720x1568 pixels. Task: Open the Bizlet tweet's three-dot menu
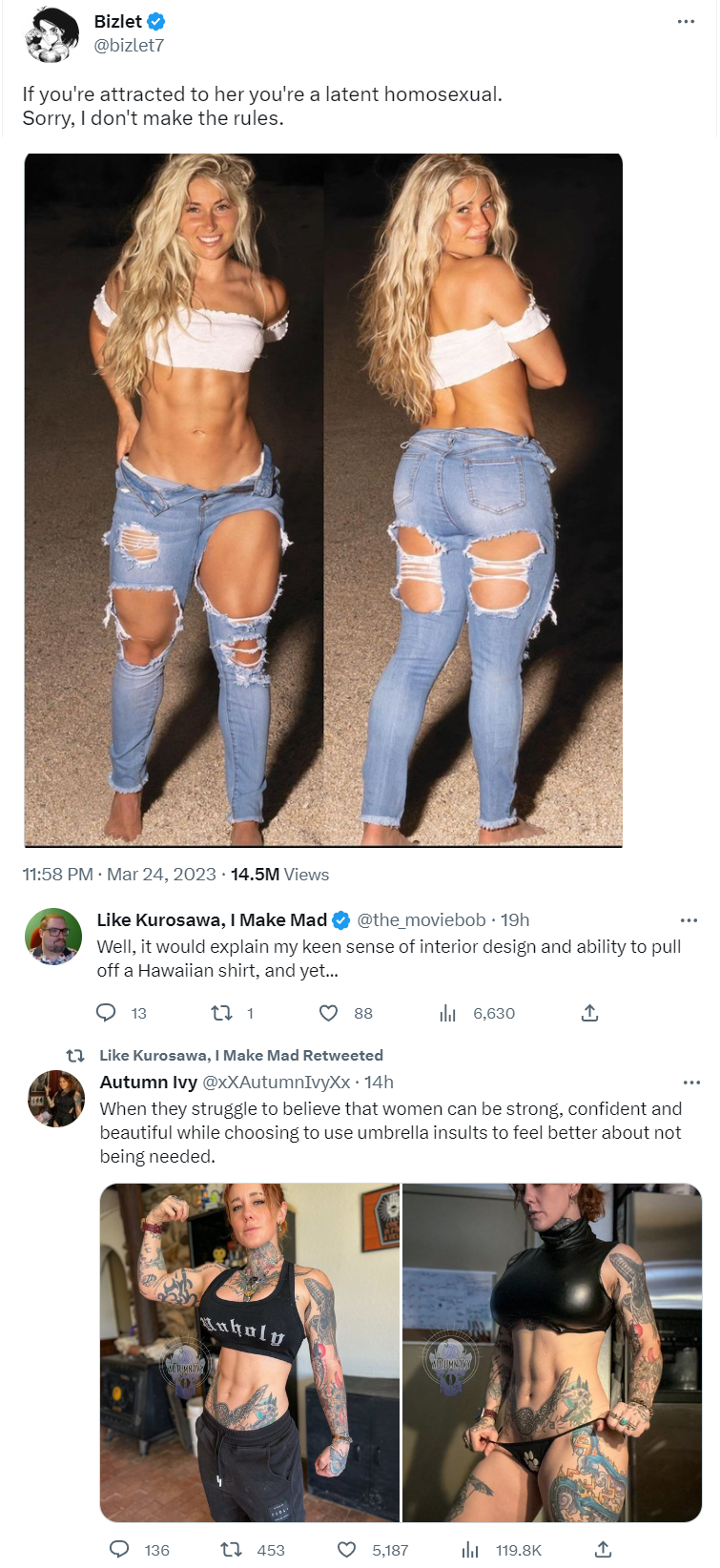(686, 22)
